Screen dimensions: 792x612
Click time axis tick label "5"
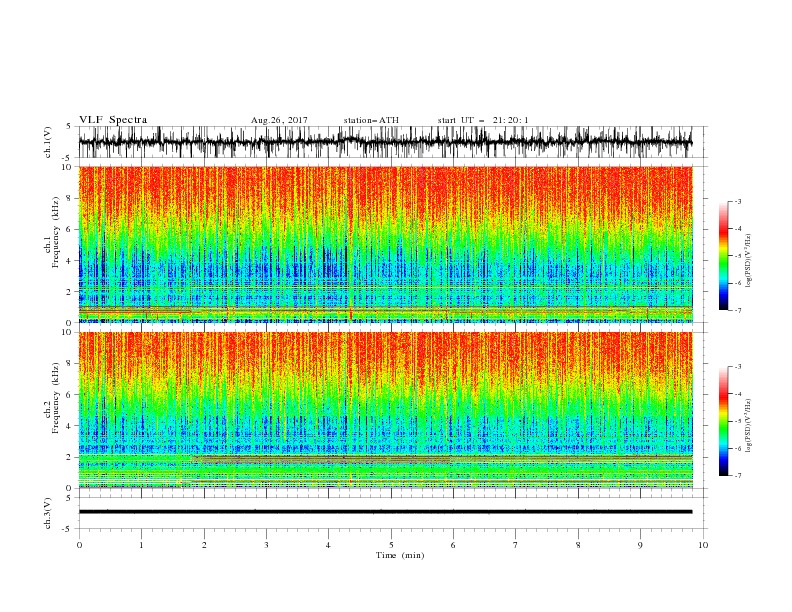[391, 545]
